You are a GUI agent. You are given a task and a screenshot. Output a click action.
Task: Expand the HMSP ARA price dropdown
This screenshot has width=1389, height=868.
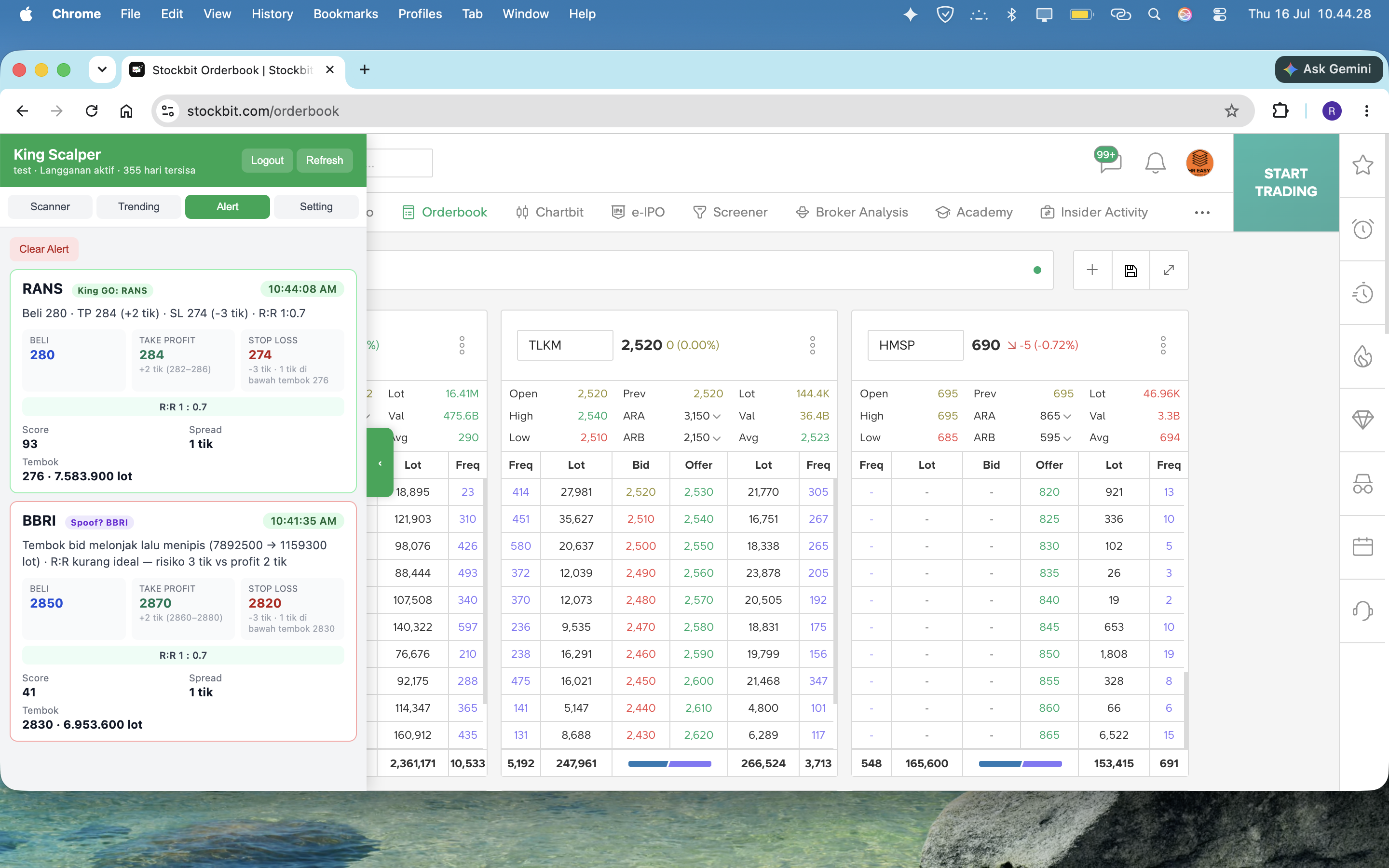[x=1067, y=416]
